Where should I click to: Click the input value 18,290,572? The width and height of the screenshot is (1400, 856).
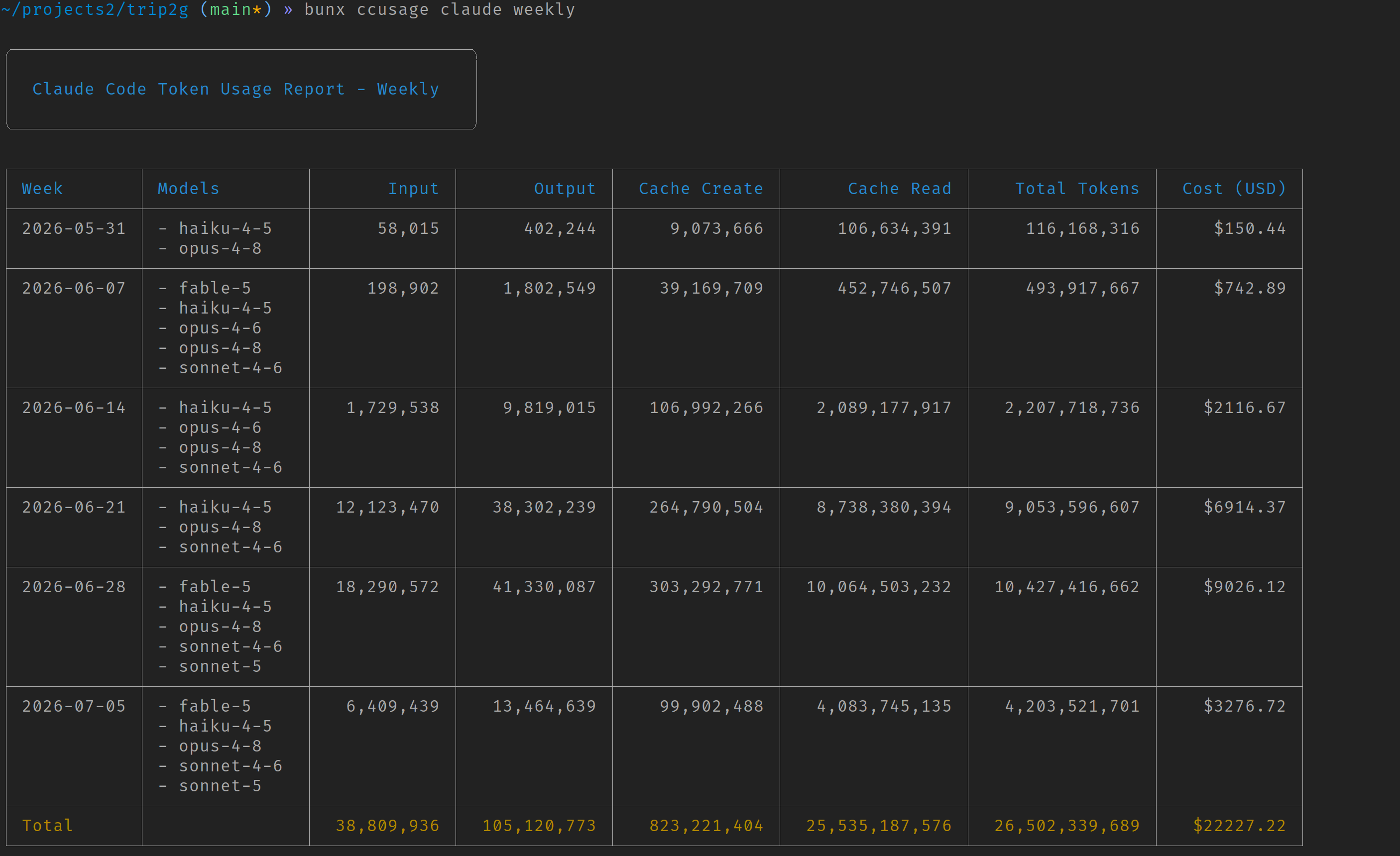point(387,586)
